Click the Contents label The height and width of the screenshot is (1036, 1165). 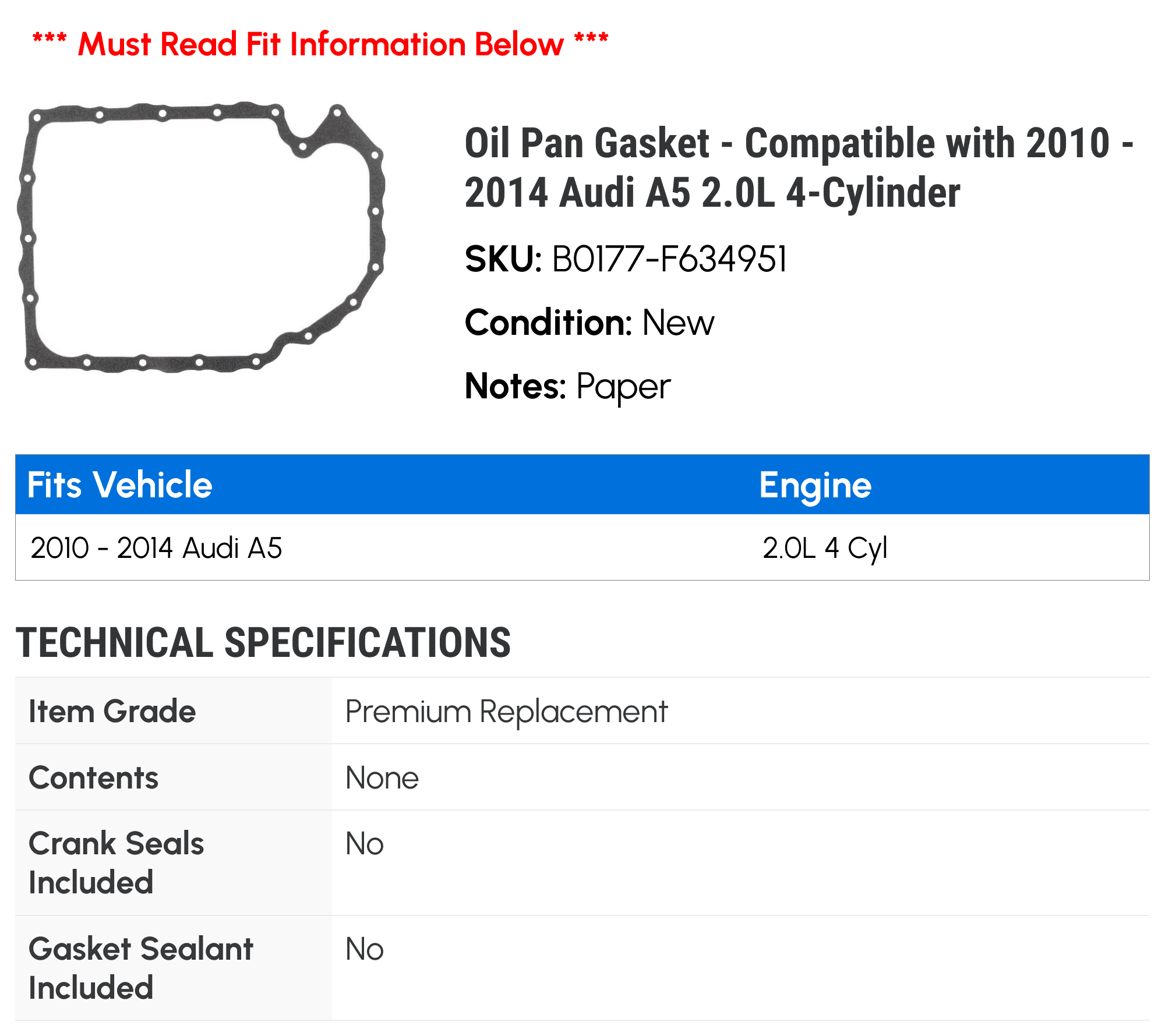pos(94,777)
